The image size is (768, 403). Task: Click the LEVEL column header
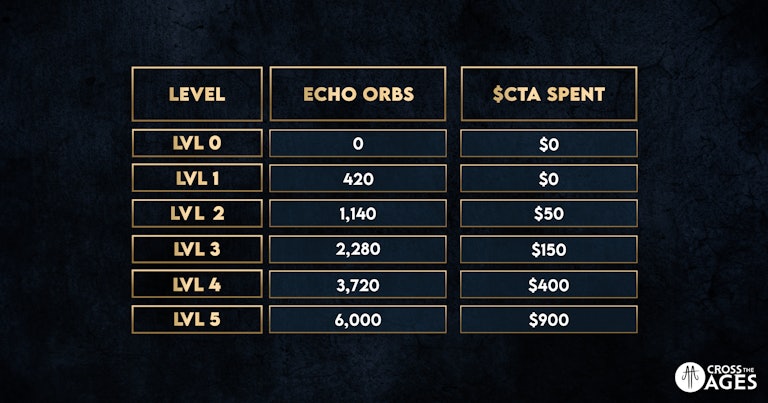coord(197,94)
